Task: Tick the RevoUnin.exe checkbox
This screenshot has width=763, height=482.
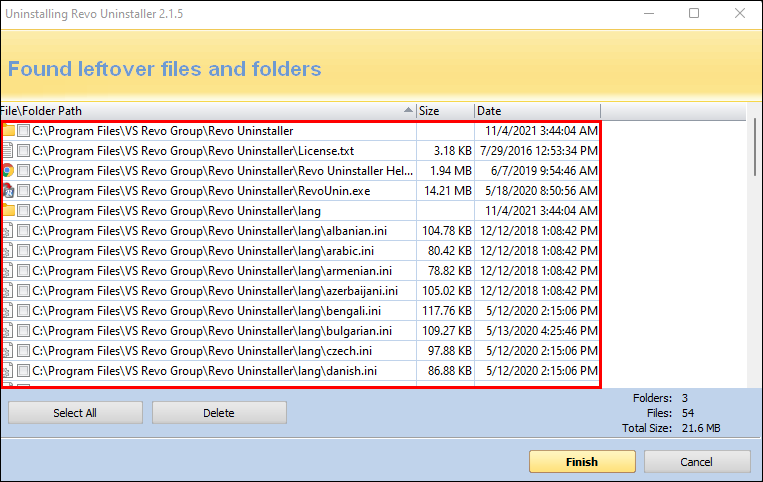Action: coord(23,190)
